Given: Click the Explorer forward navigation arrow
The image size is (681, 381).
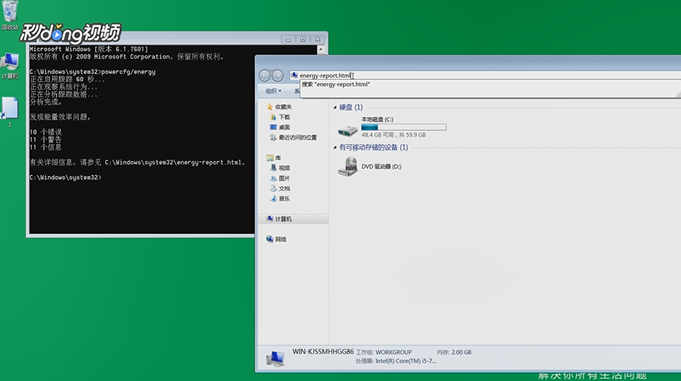Looking at the screenshot, I should pos(277,76).
